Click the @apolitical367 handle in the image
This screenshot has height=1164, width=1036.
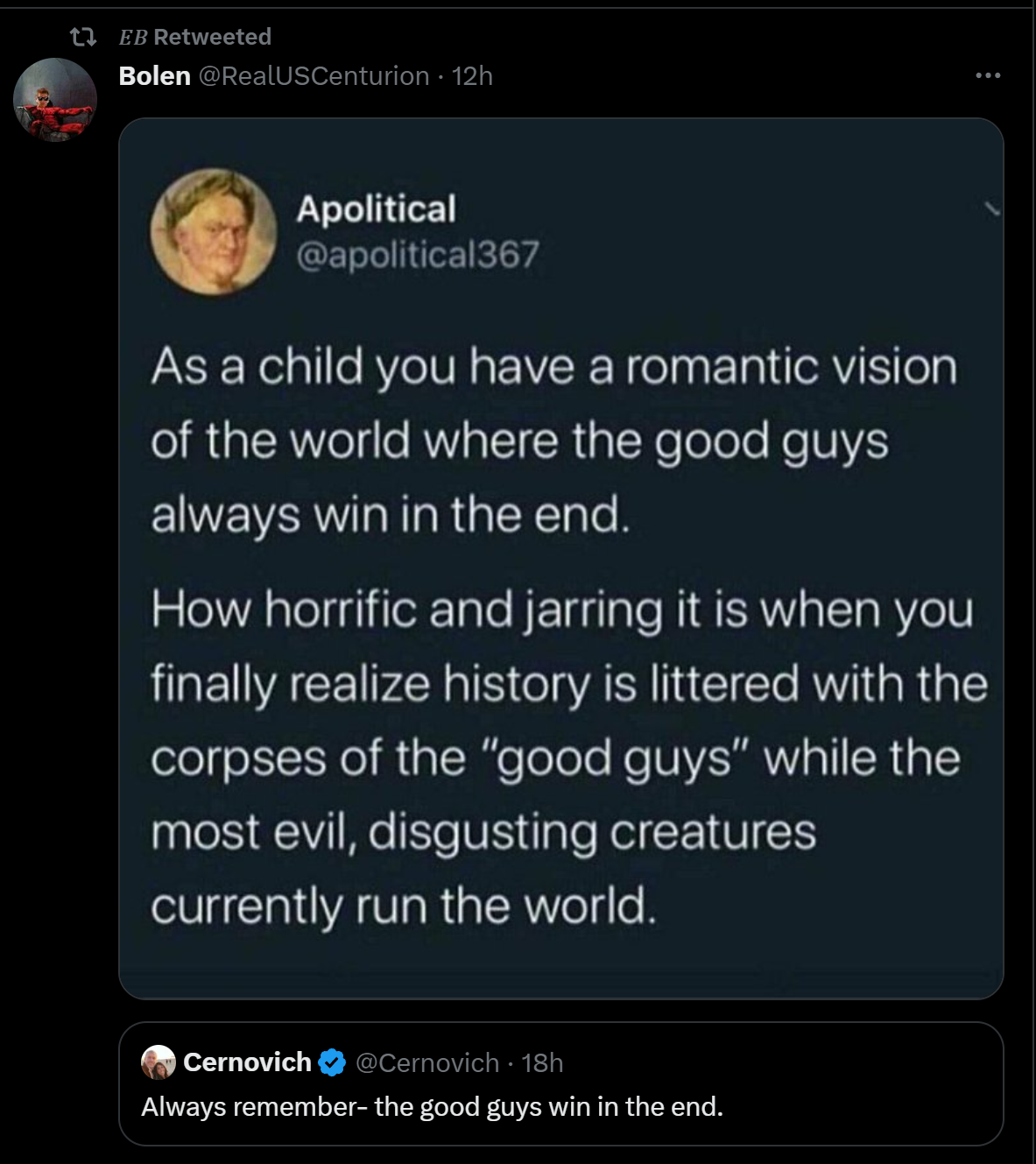tap(417, 255)
